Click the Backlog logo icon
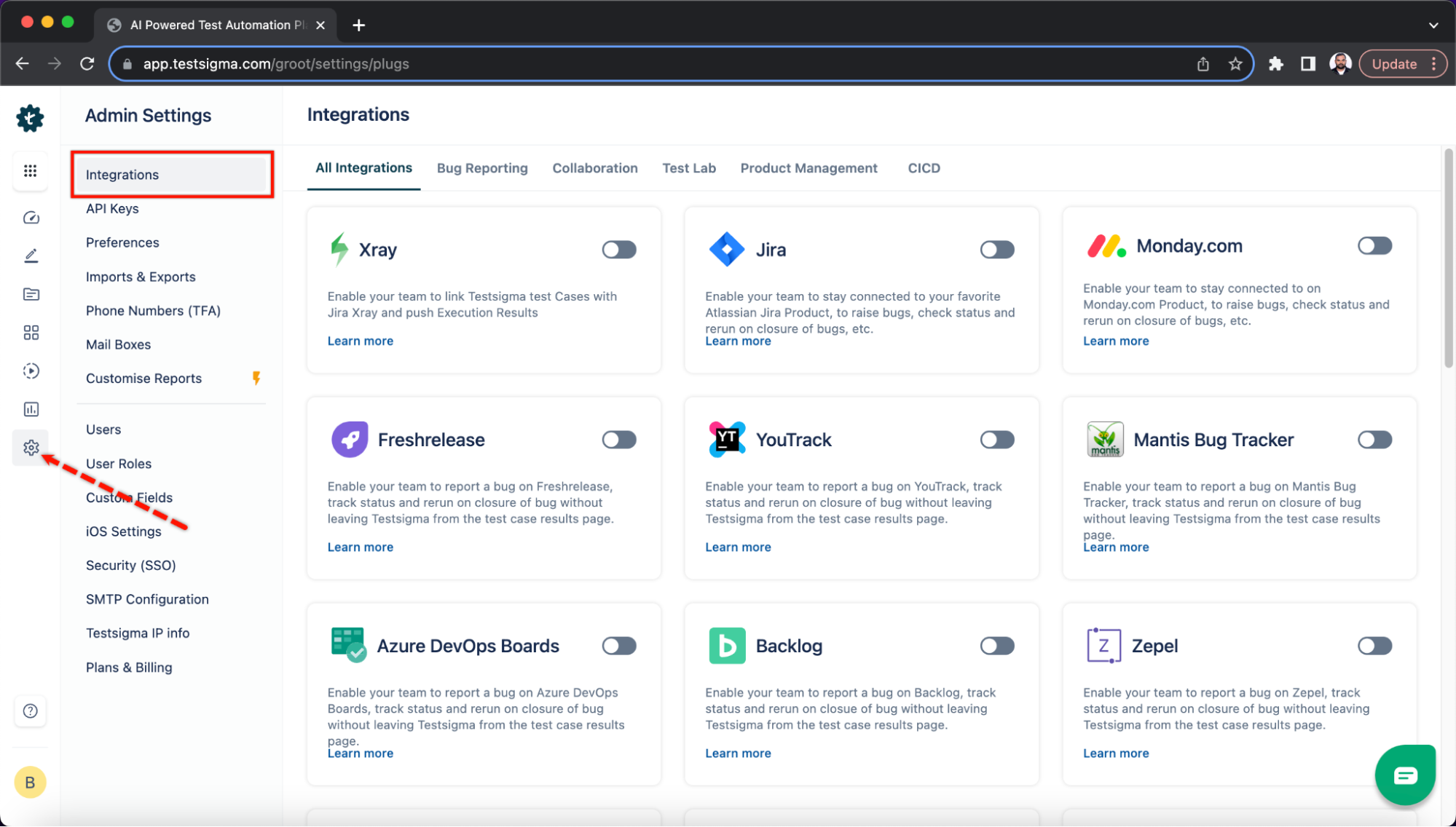 pos(727,646)
